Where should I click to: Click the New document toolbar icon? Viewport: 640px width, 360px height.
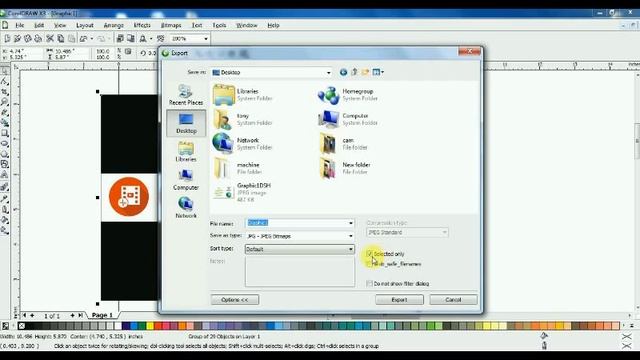click(7, 38)
